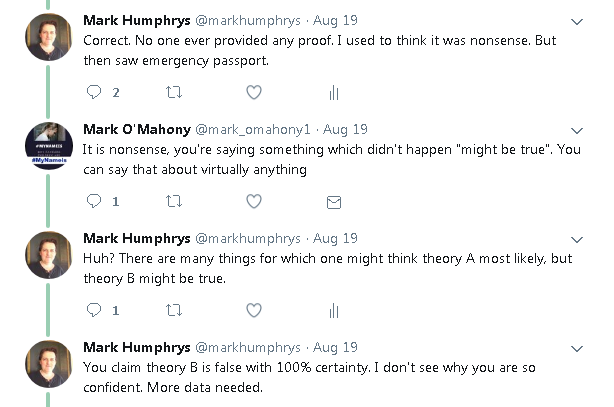Like the "Huh? There are many things" tweet
614x407 pixels.
click(254, 310)
